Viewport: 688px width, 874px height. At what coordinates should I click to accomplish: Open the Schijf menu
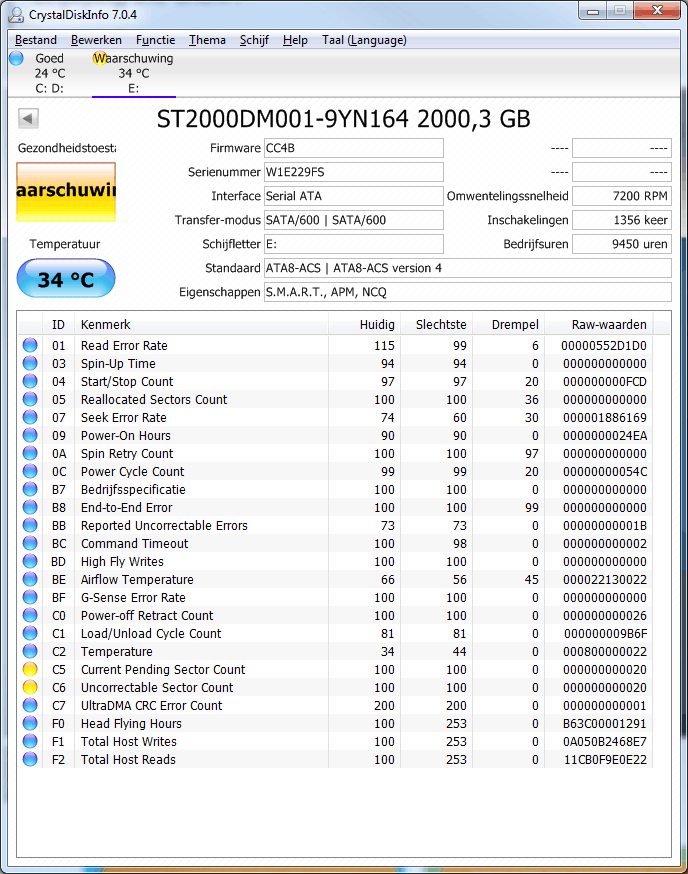click(254, 40)
